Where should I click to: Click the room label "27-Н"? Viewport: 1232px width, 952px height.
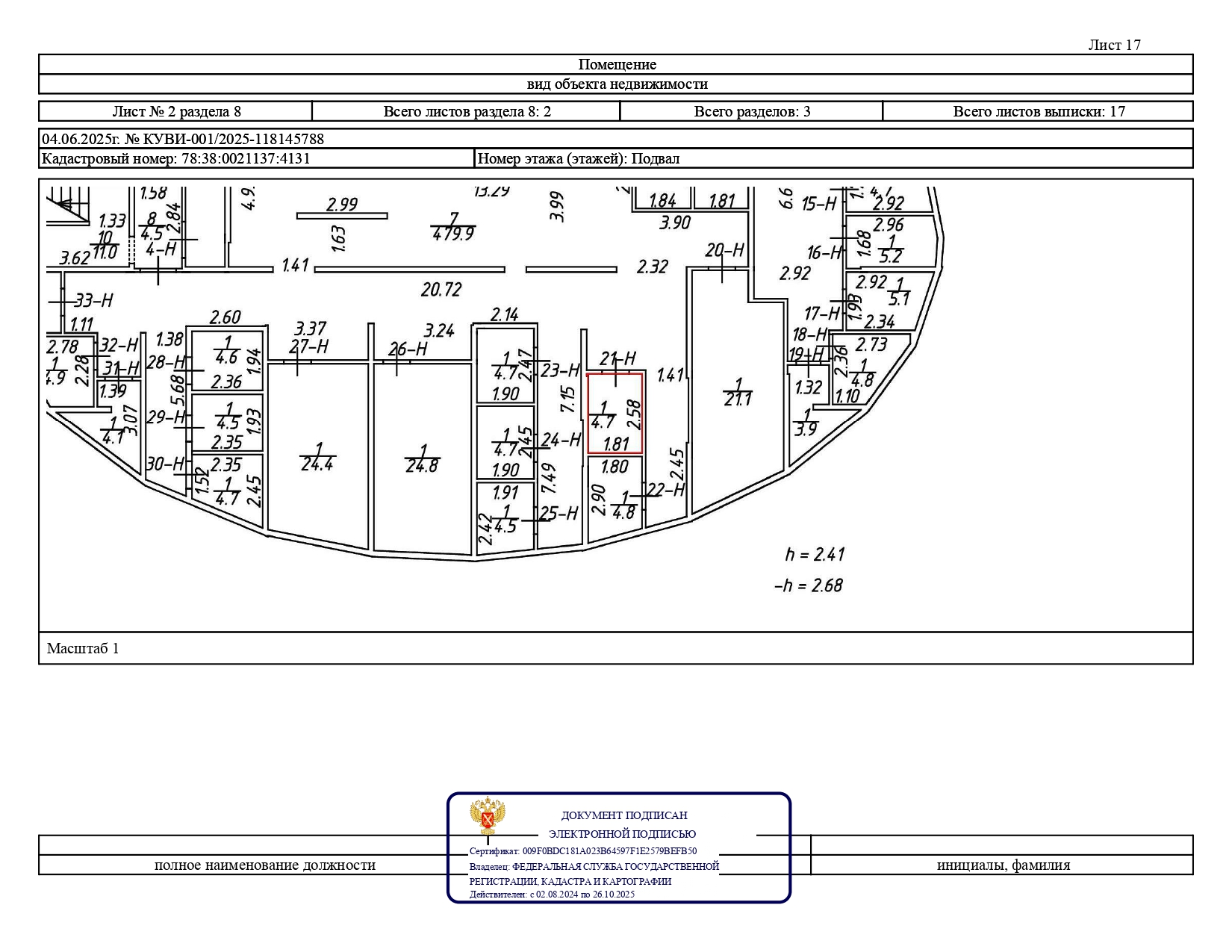309,346
